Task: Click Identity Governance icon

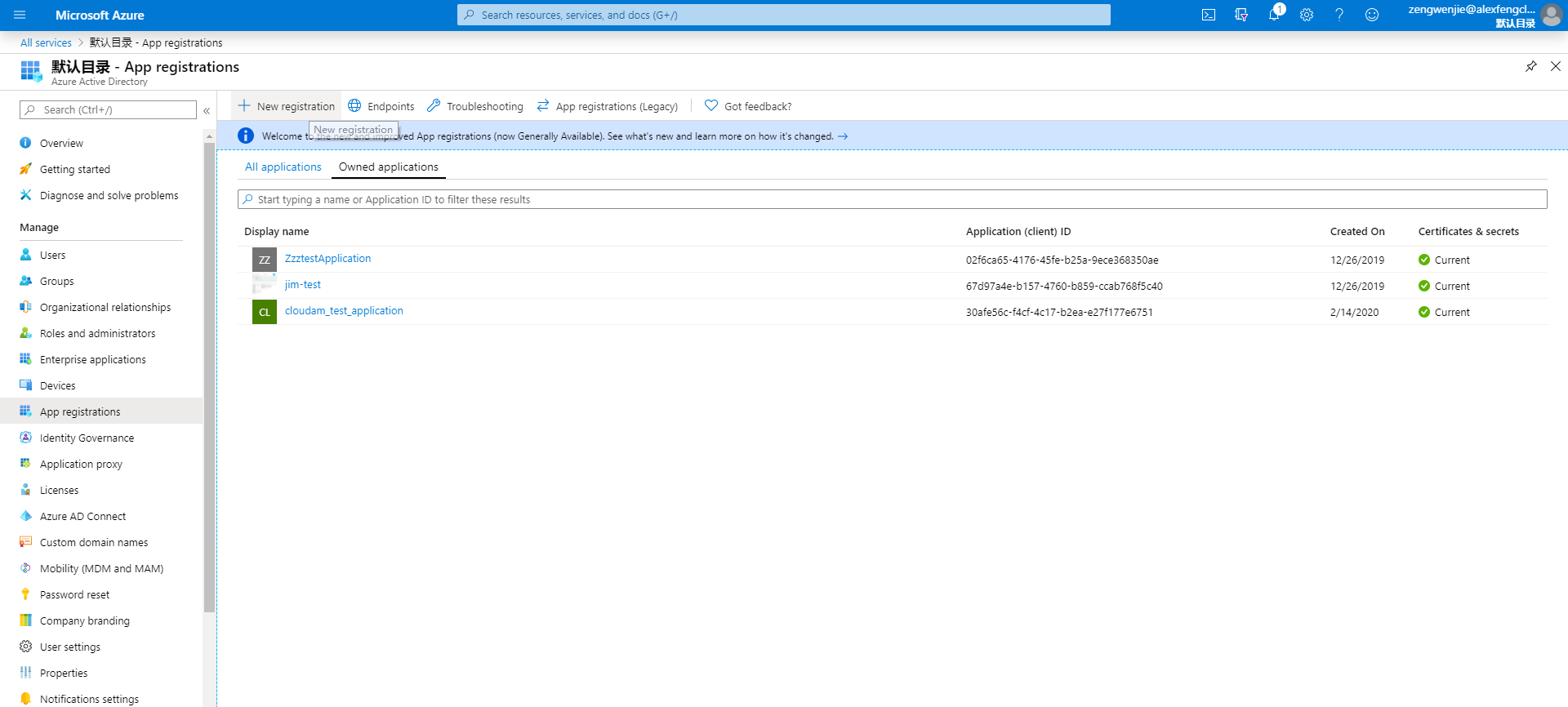Action: click(25, 438)
